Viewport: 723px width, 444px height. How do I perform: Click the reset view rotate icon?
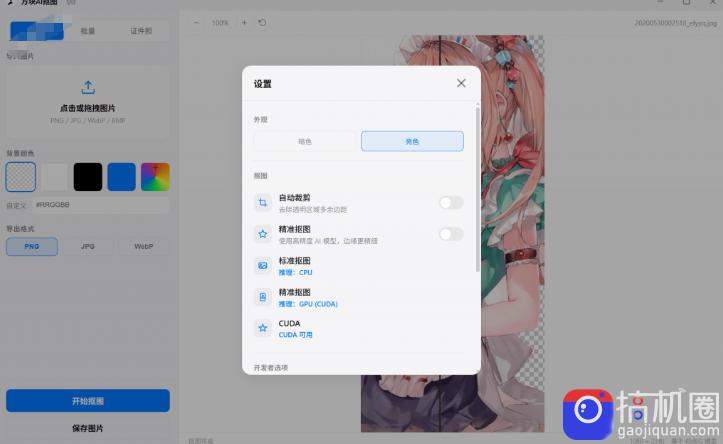[262, 22]
